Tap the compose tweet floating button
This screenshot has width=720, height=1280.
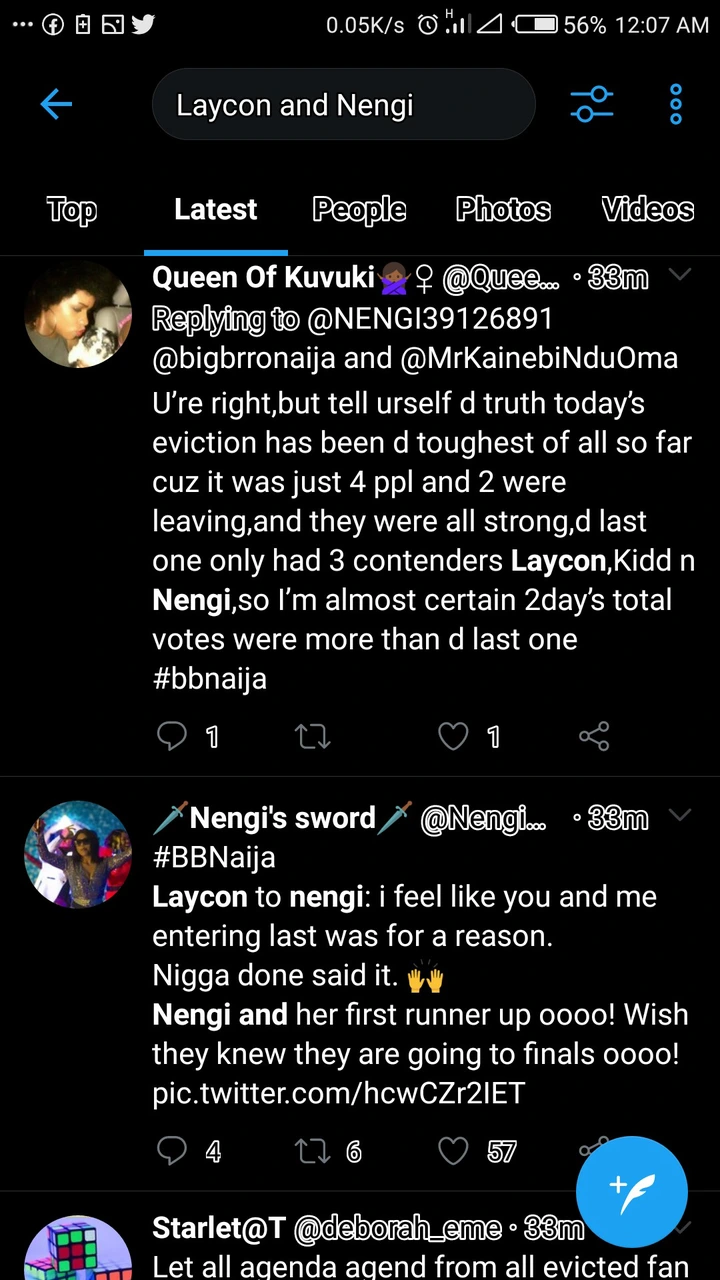click(x=632, y=1191)
